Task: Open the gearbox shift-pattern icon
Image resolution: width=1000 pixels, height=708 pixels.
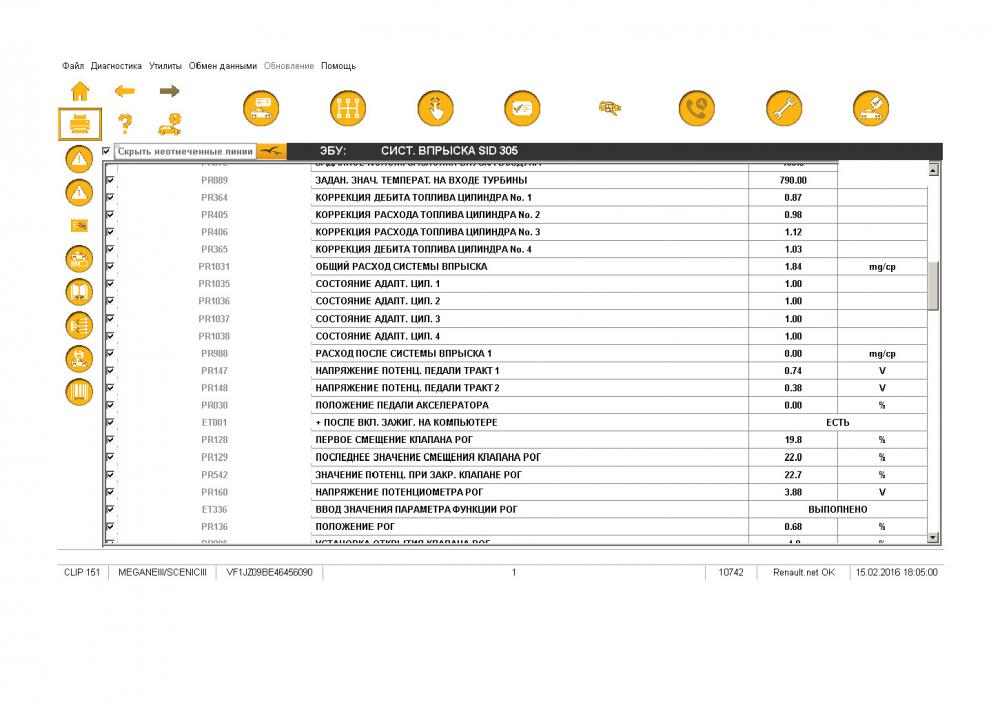Action: pos(348,108)
